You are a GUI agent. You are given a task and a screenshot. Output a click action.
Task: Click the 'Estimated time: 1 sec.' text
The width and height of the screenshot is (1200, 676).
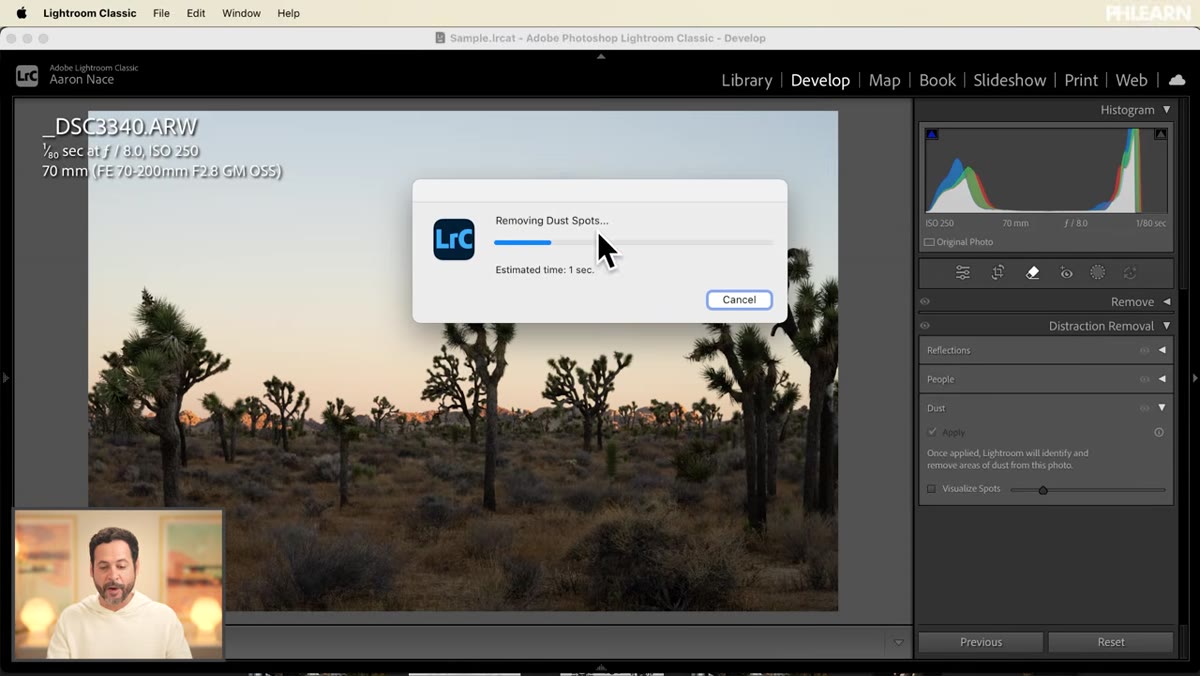545,270
